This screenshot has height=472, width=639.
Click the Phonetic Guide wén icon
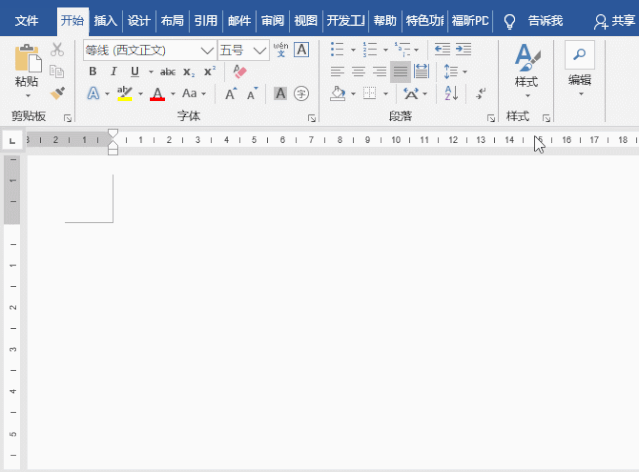pyautogui.click(x=280, y=50)
